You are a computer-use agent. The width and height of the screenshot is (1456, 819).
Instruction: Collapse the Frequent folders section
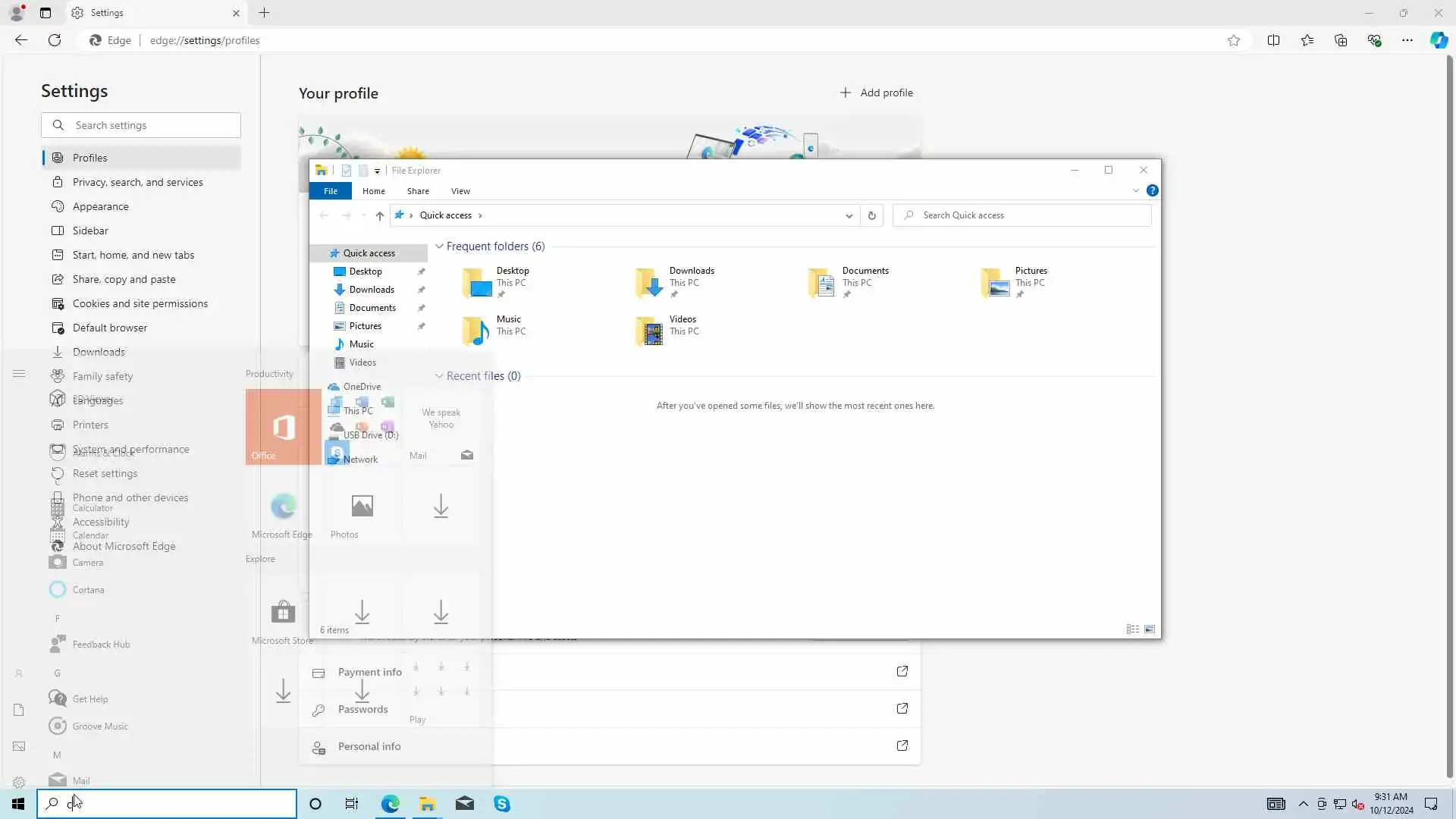439,246
